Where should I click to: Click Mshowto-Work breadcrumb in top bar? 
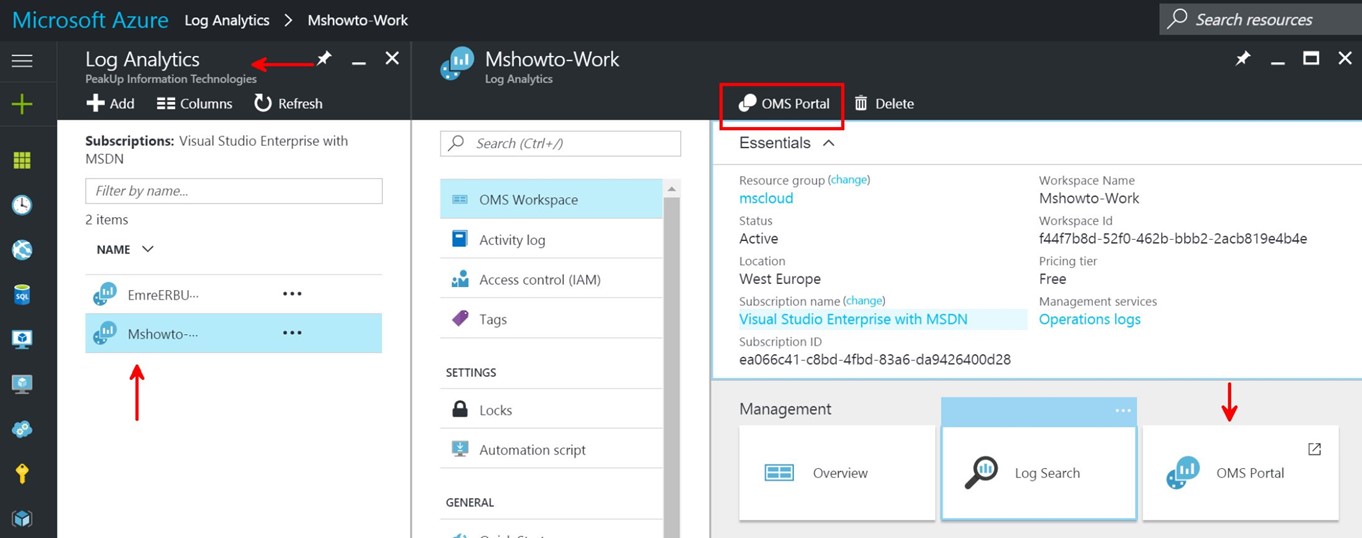[358, 20]
